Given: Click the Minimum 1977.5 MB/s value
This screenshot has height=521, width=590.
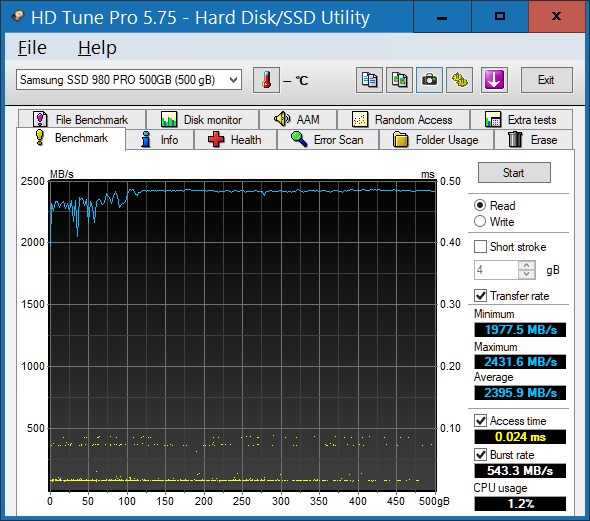Looking at the screenshot, I should point(520,330).
